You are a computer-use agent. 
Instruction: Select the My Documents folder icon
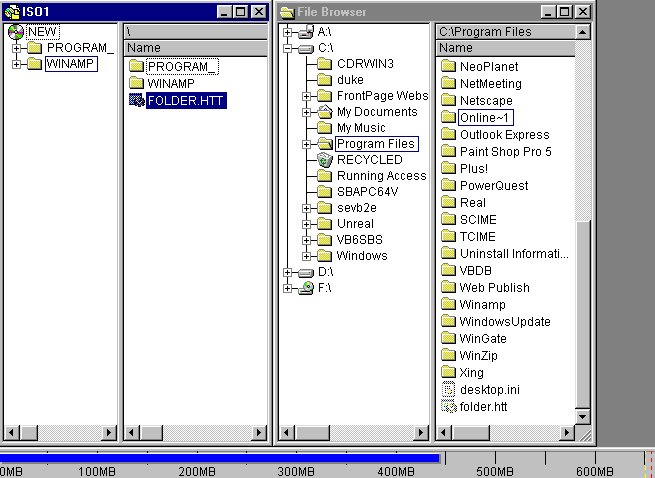pos(324,112)
